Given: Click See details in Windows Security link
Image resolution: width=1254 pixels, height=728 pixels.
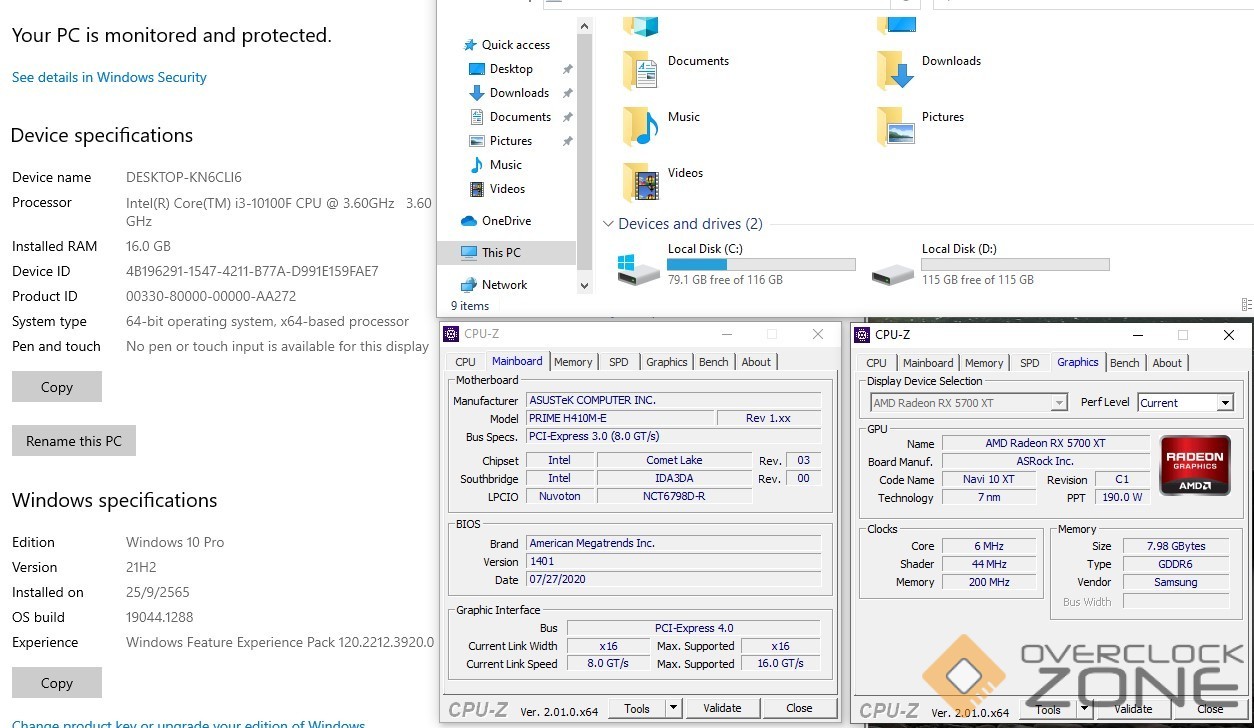Looking at the screenshot, I should (109, 77).
